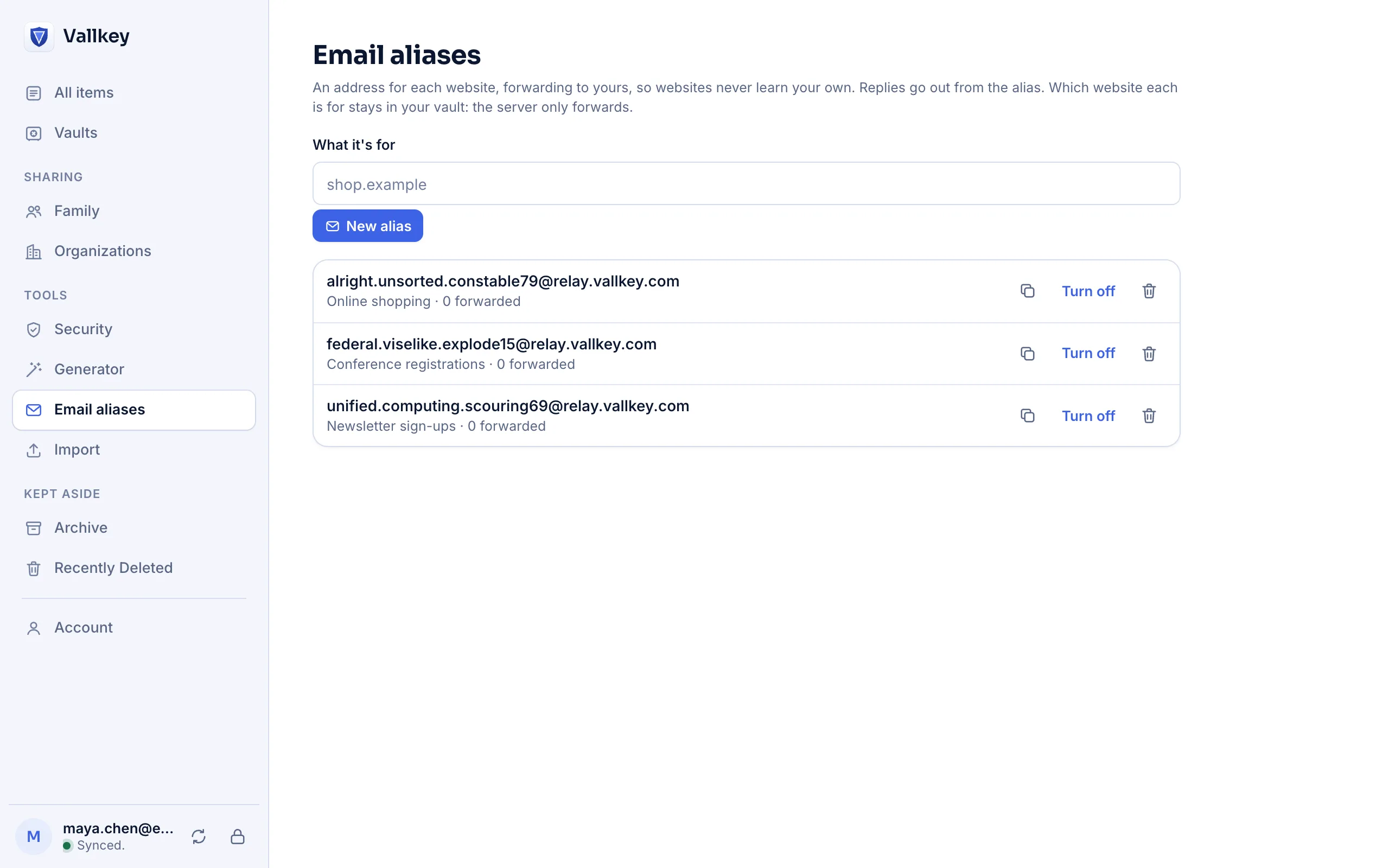
Task: Open the password Generator
Action: tap(133, 369)
